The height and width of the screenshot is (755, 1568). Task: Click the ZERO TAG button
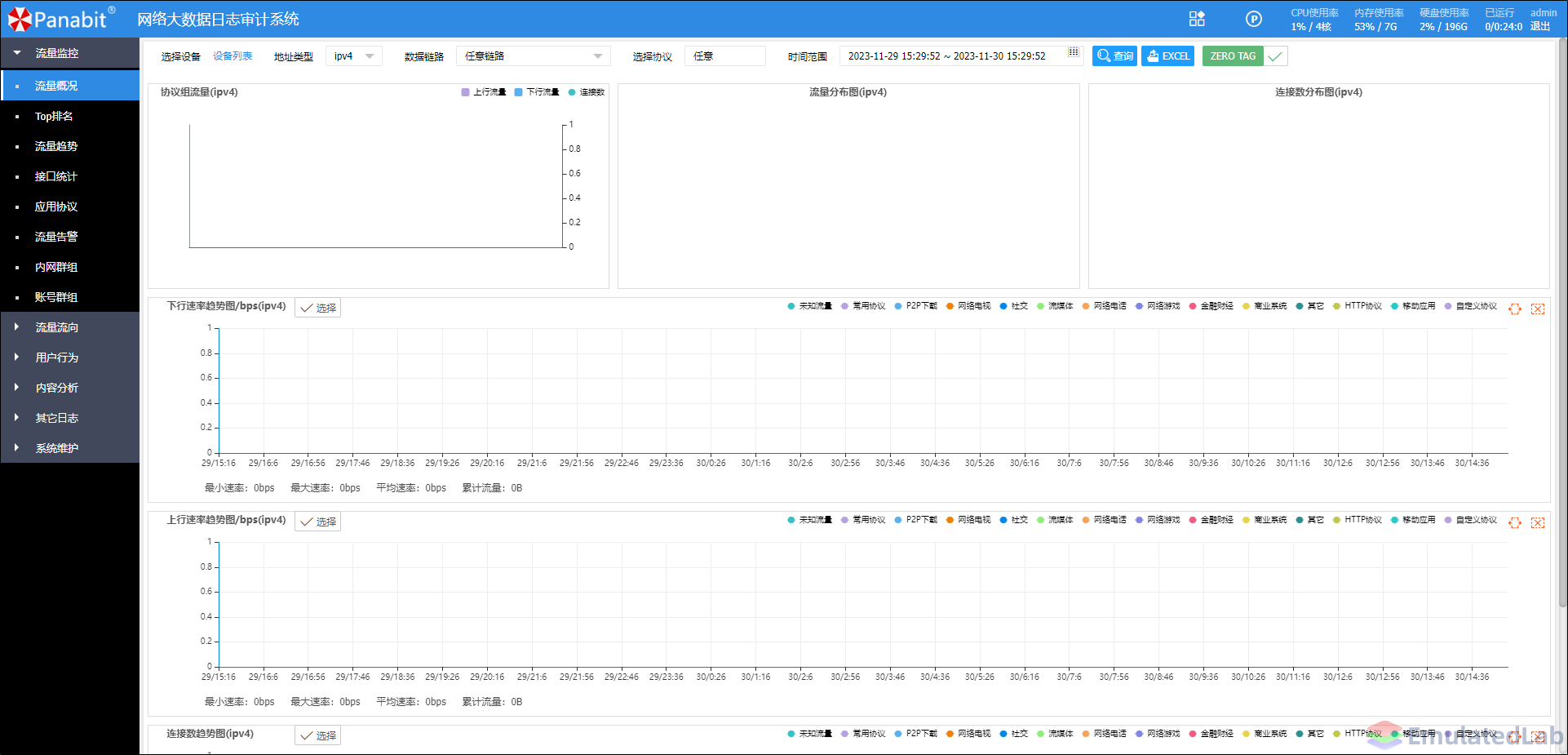point(1233,56)
